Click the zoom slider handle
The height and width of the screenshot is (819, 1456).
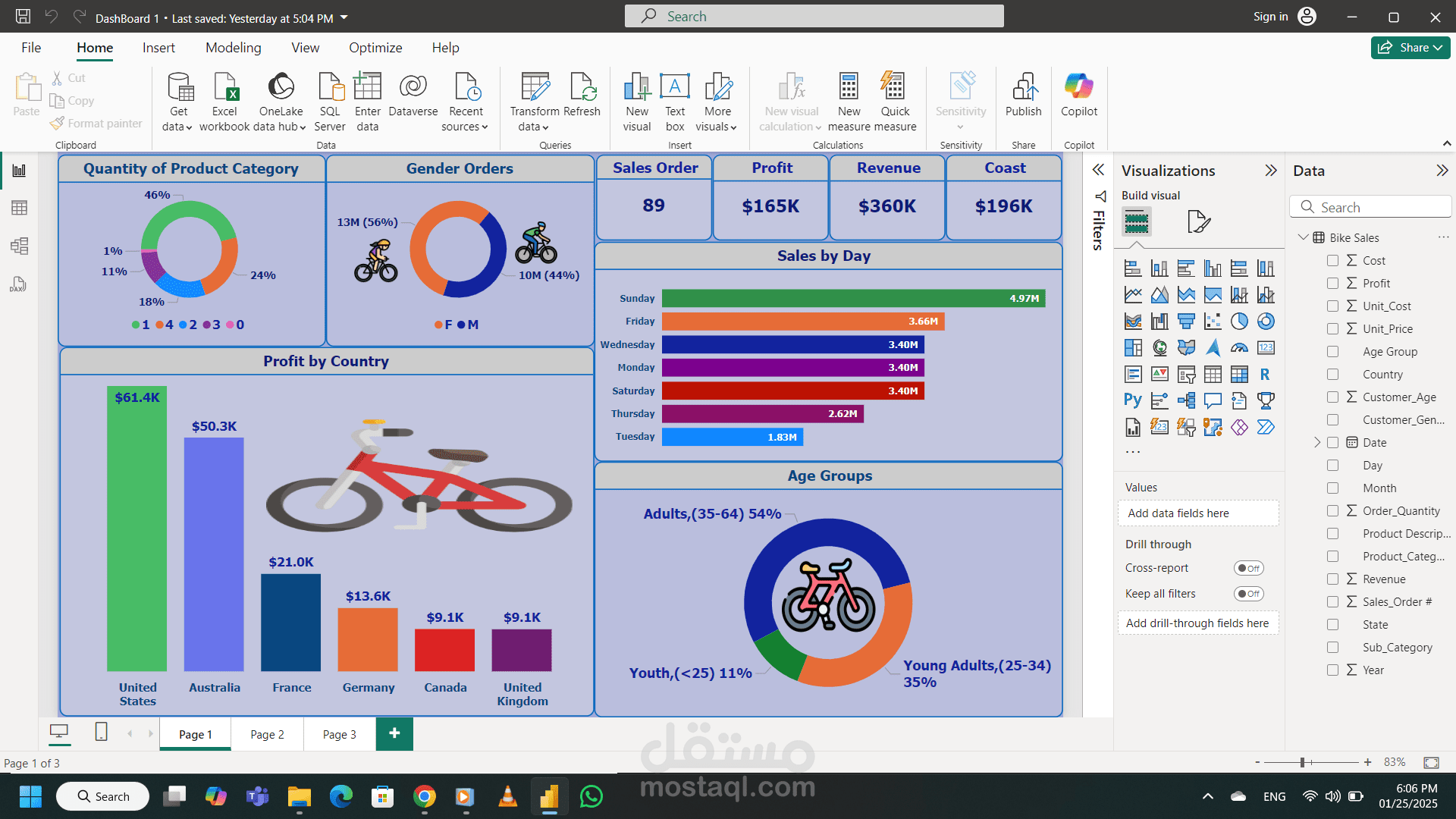1302,762
